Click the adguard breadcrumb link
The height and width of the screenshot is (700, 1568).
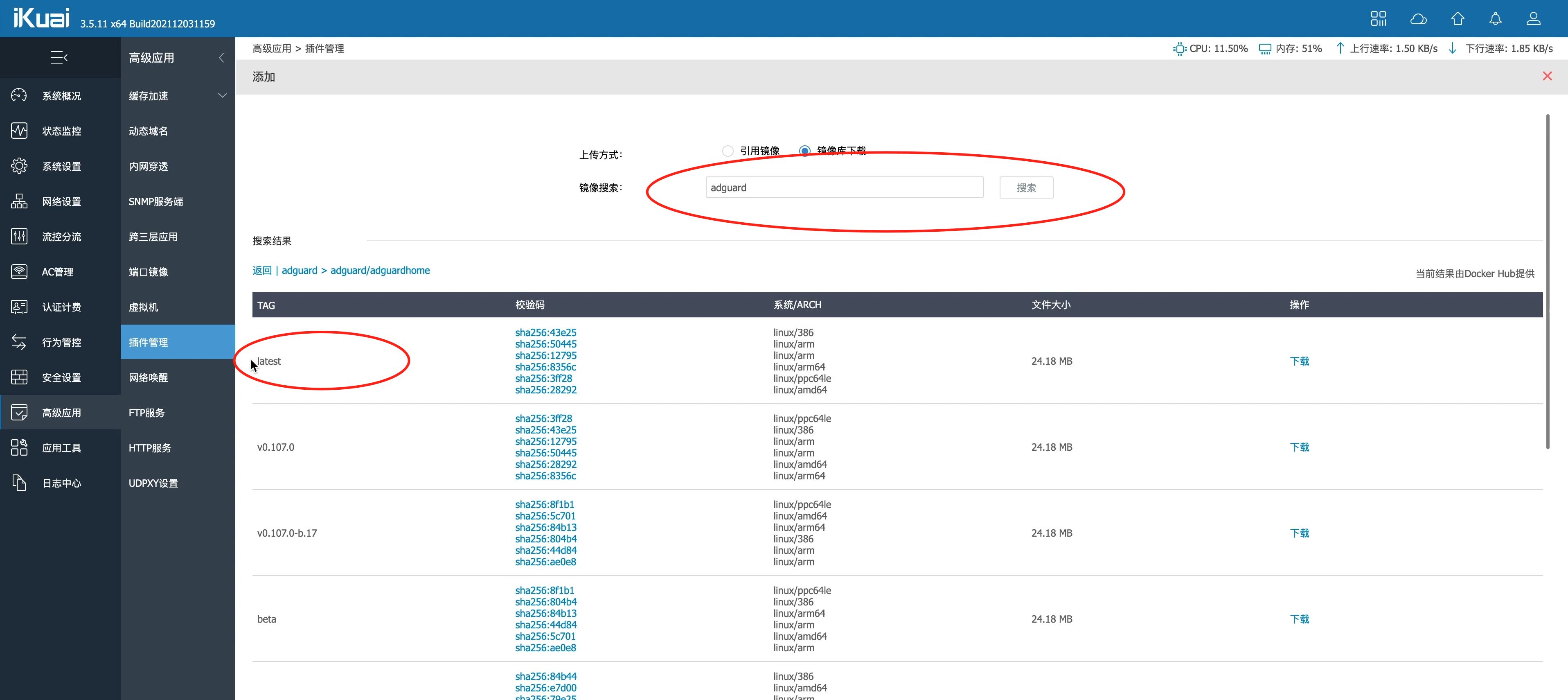pyautogui.click(x=299, y=270)
